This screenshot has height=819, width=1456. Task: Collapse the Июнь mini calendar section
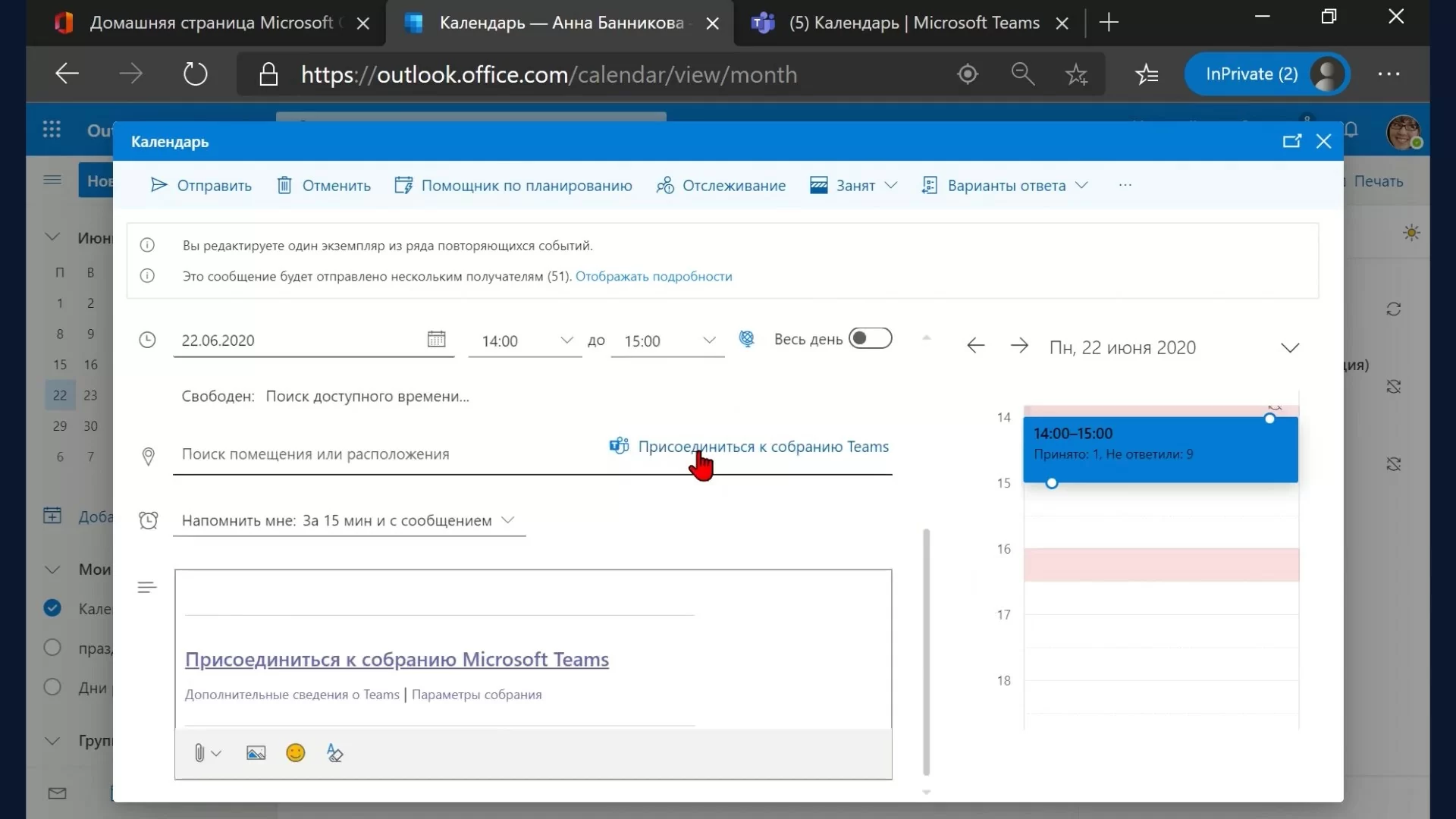coord(52,237)
